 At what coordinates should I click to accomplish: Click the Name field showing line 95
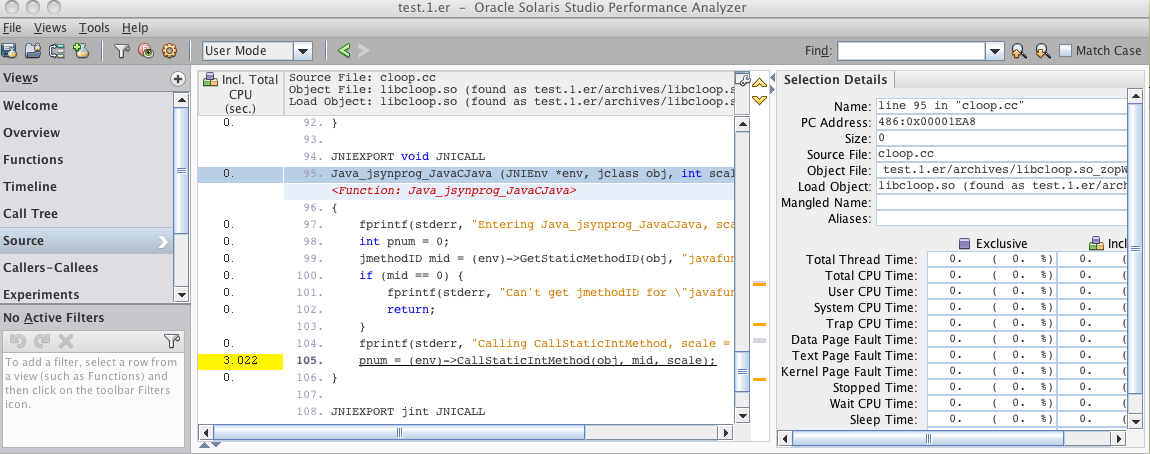pyautogui.click(x=1000, y=106)
